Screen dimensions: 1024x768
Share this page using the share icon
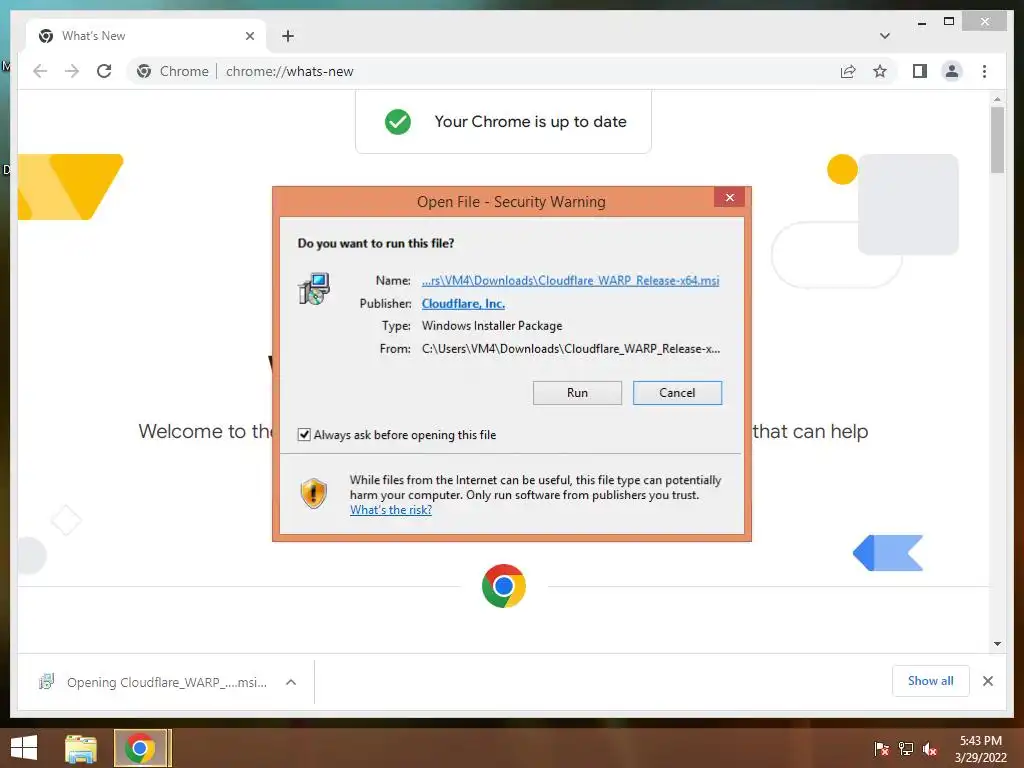click(x=848, y=71)
